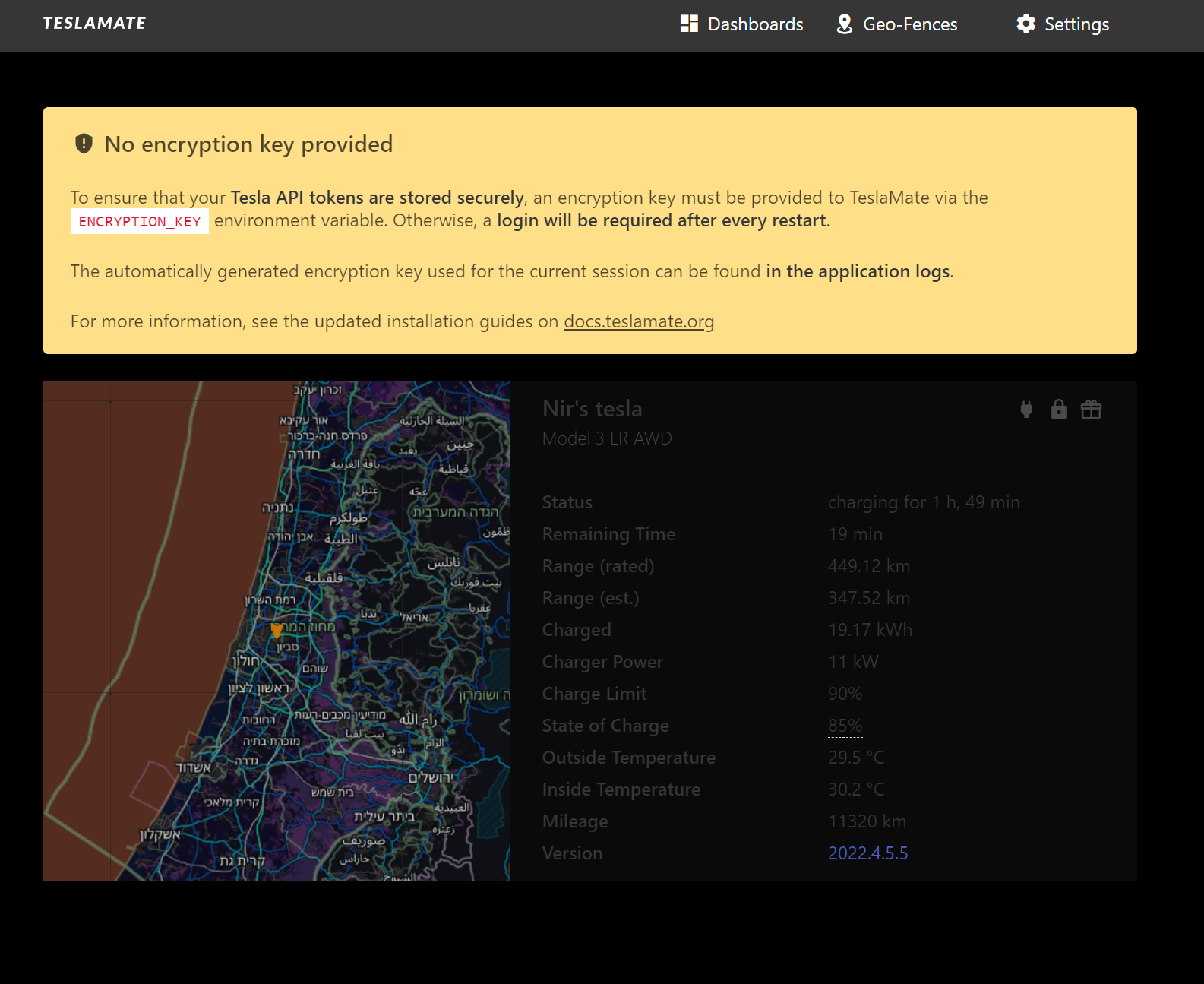Click the Range (rated) label

(599, 566)
